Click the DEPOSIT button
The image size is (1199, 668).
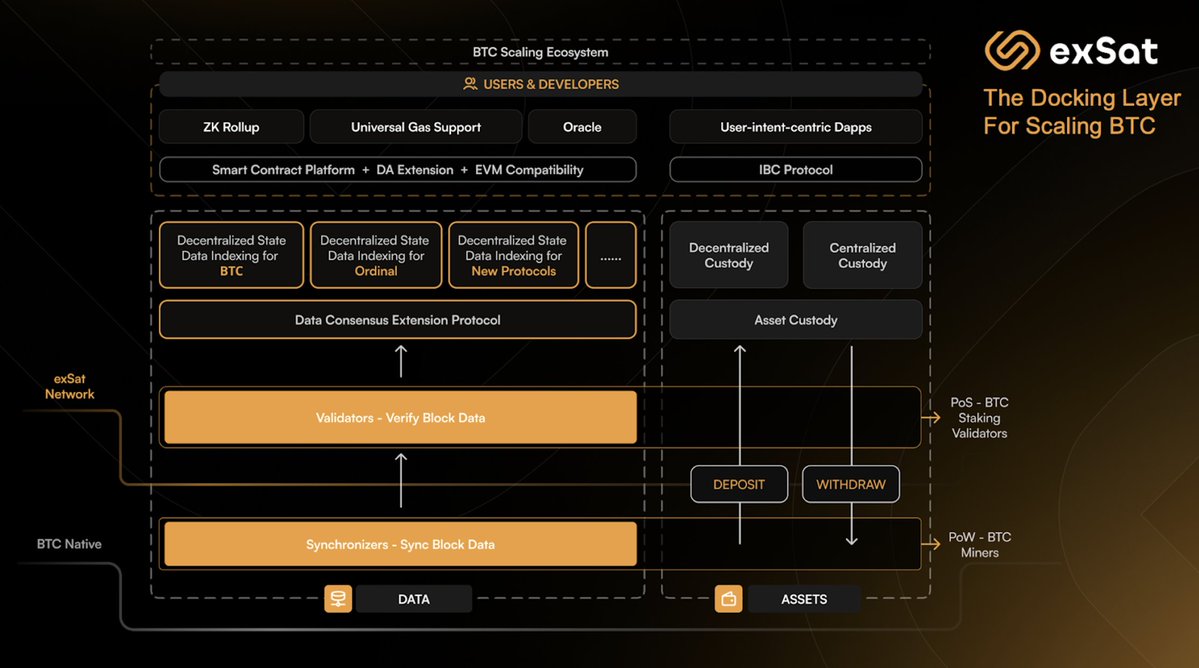pyautogui.click(x=739, y=484)
